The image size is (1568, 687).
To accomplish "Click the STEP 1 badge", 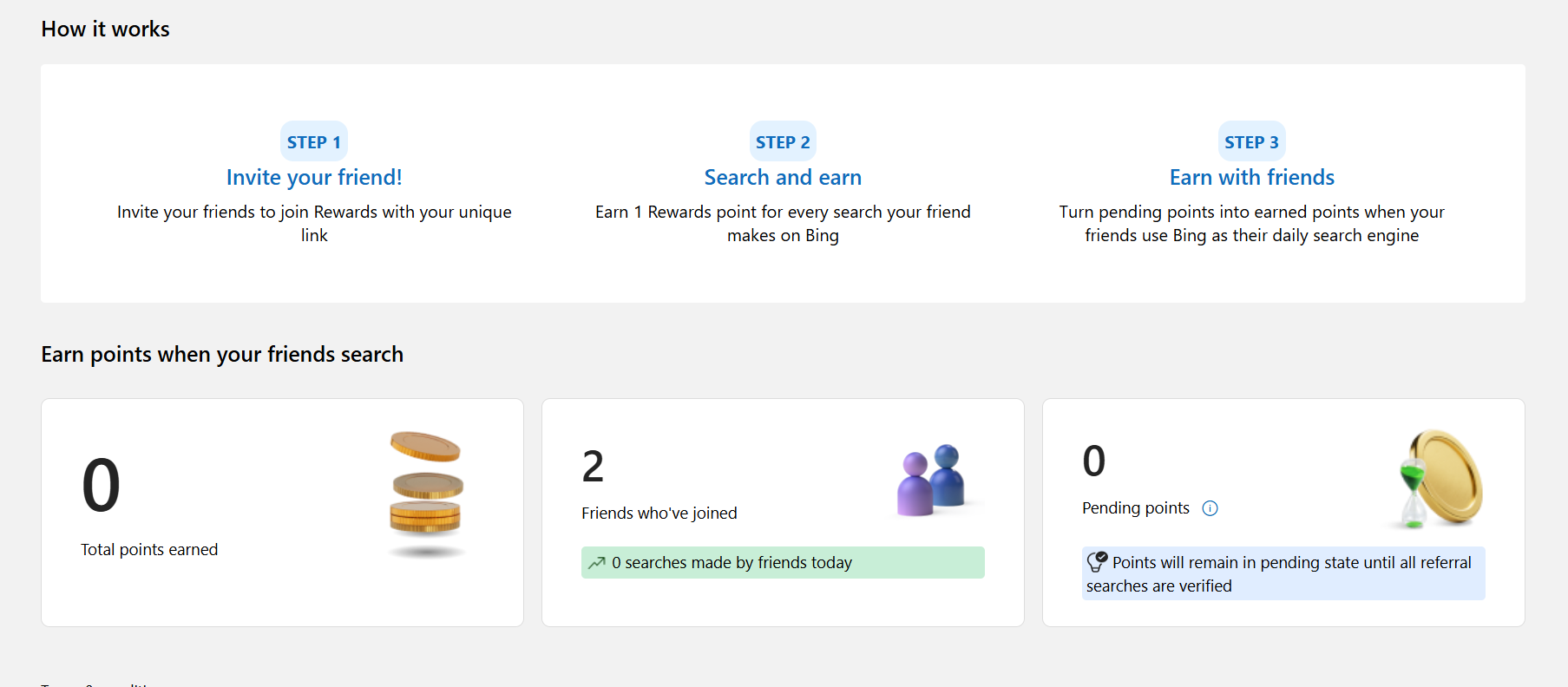I will [x=314, y=142].
